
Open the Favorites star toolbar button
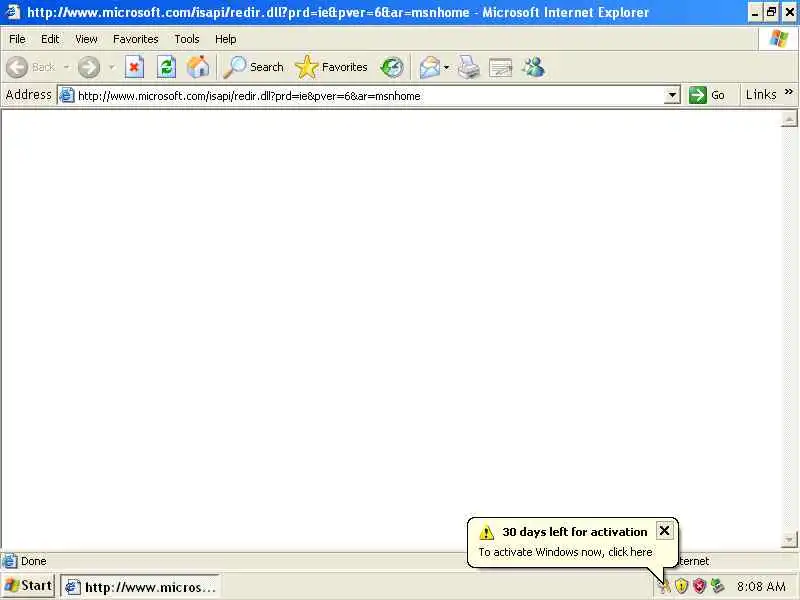coord(331,67)
